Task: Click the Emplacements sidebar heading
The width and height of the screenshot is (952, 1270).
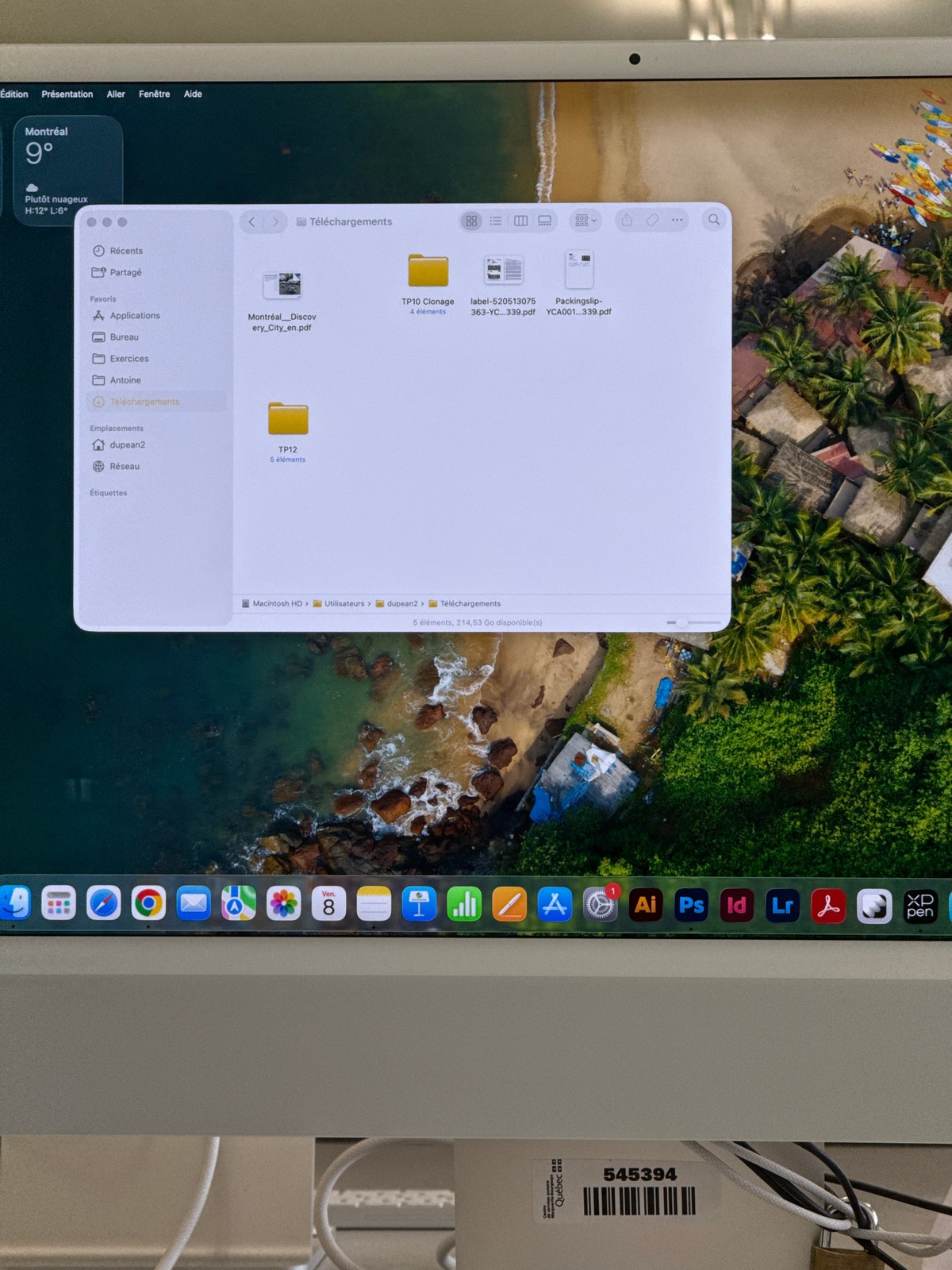Action: (117, 429)
